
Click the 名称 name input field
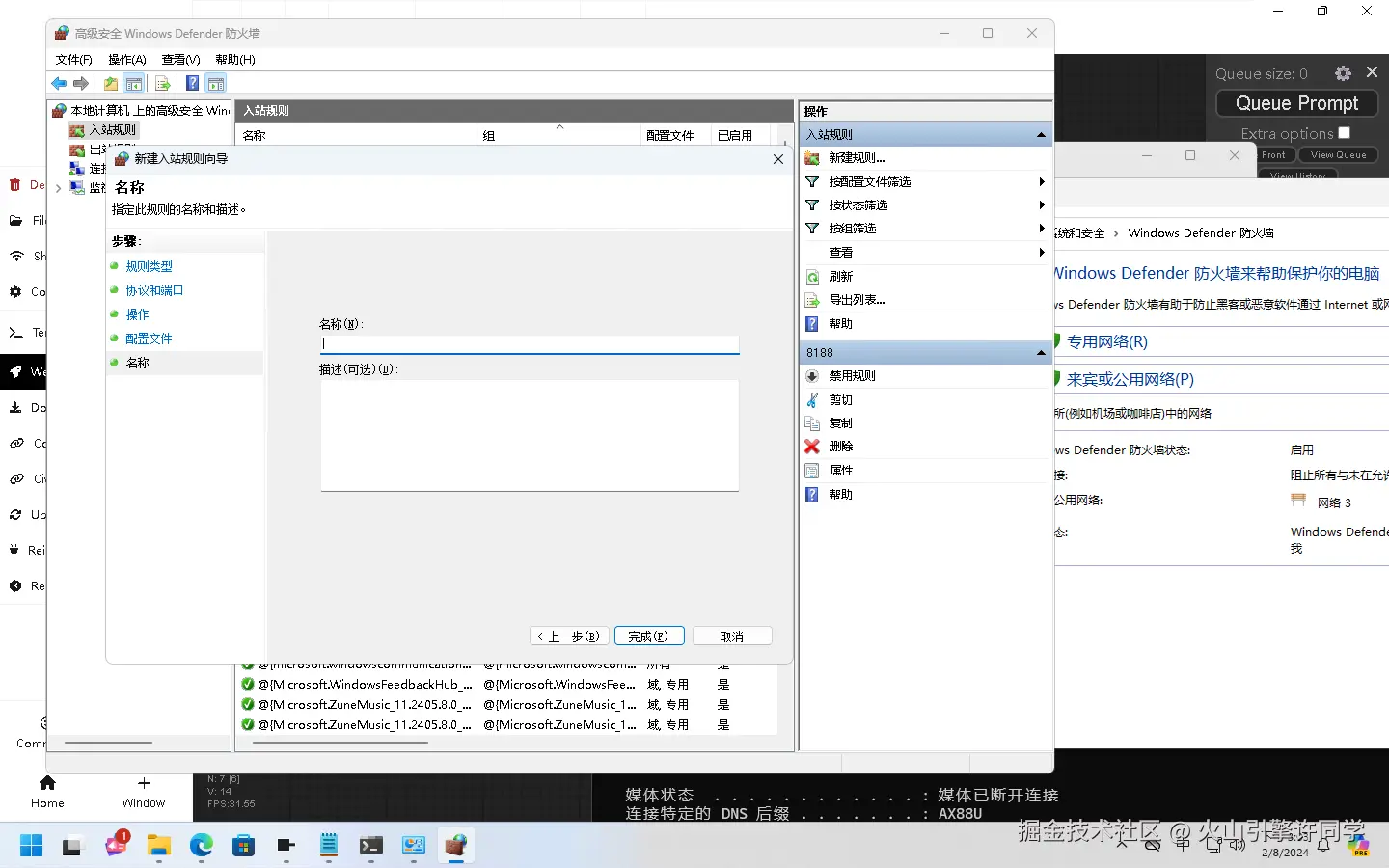coord(530,343)
